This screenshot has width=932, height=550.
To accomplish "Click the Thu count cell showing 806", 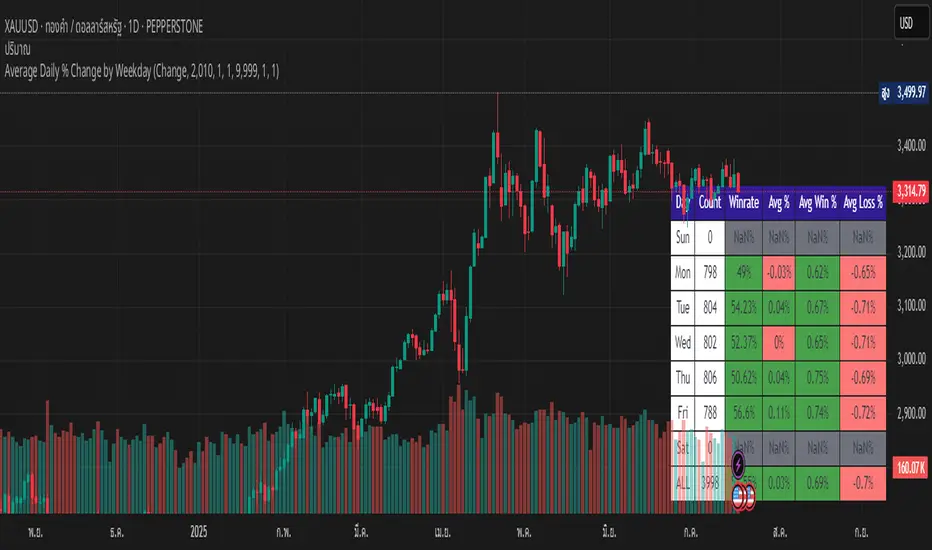I will (x=710, y=376).
